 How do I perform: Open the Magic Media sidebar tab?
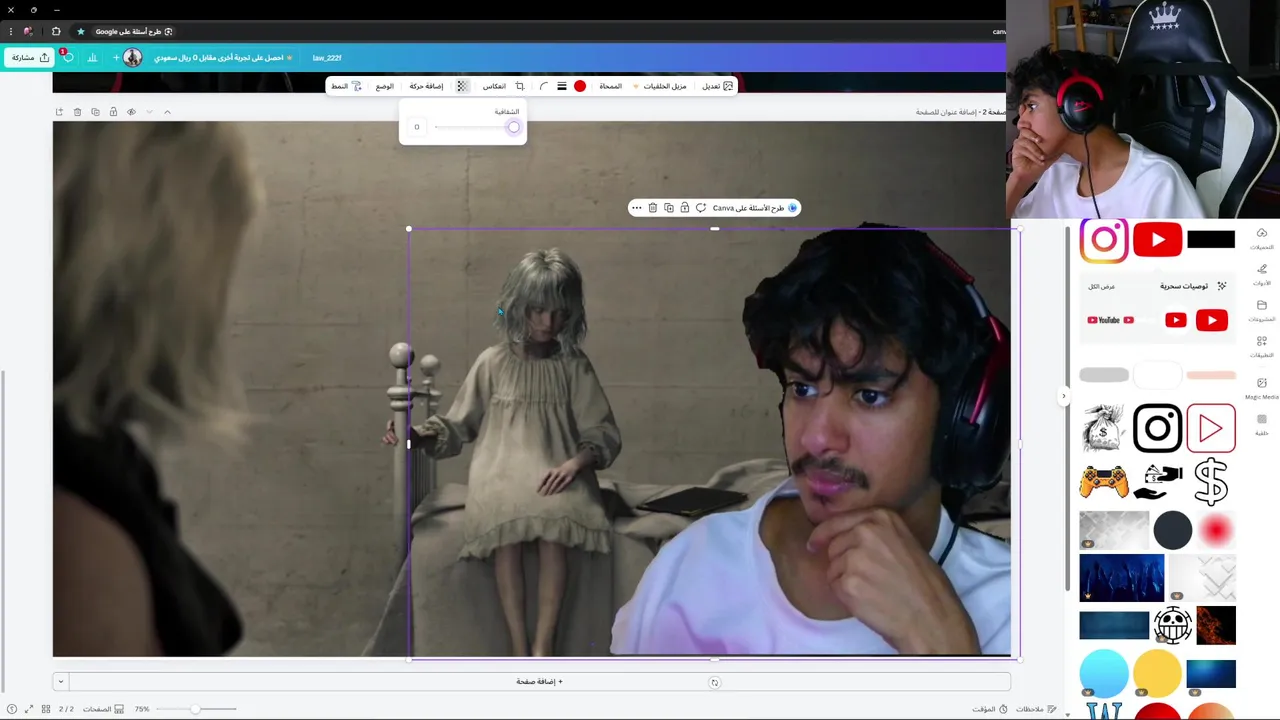tap(1262, 388)
